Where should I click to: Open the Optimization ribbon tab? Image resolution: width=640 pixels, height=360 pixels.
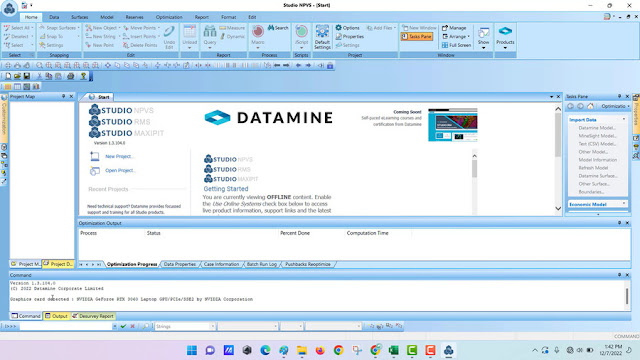click(x=169, y=17)
